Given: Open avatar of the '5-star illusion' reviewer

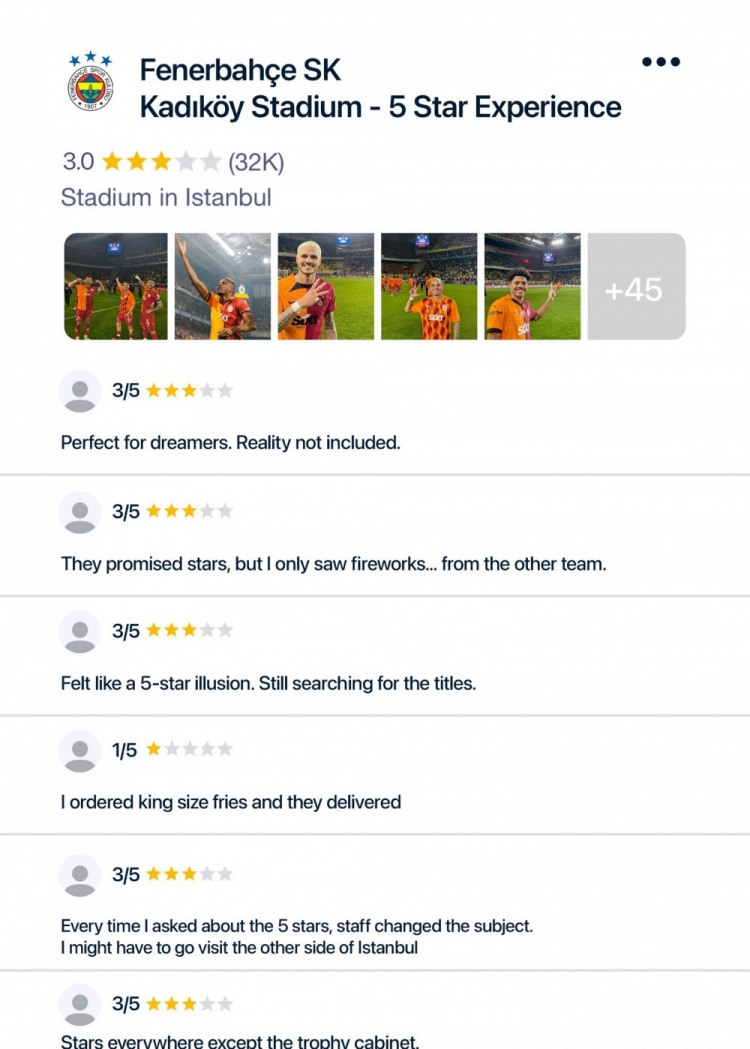Looking at the screenshot, I should (x=80, y=632).
